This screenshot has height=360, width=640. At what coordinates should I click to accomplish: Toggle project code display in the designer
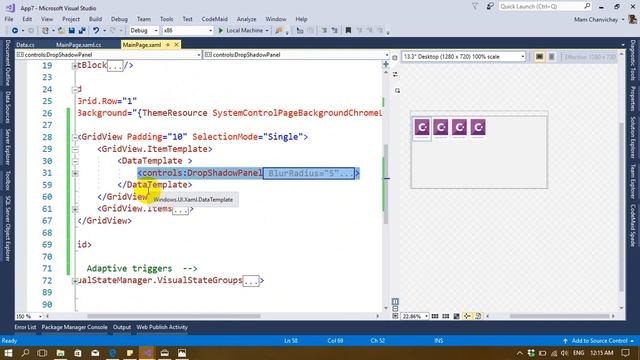[478, 316]
